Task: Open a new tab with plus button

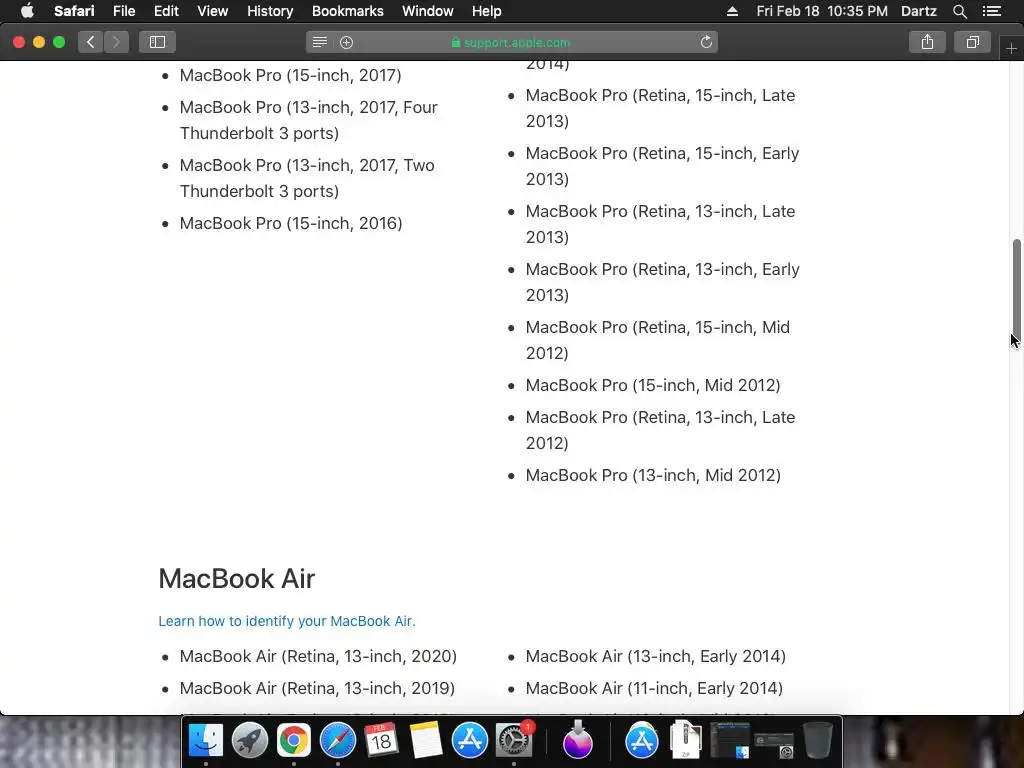Action: tap(1011, 48)
